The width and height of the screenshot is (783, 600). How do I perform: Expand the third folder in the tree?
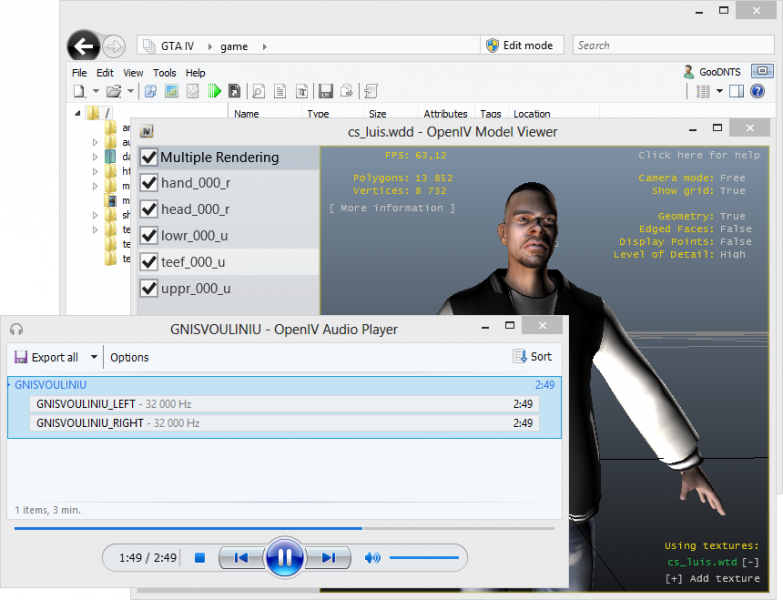pyautogui.click(x=95, y=157)
